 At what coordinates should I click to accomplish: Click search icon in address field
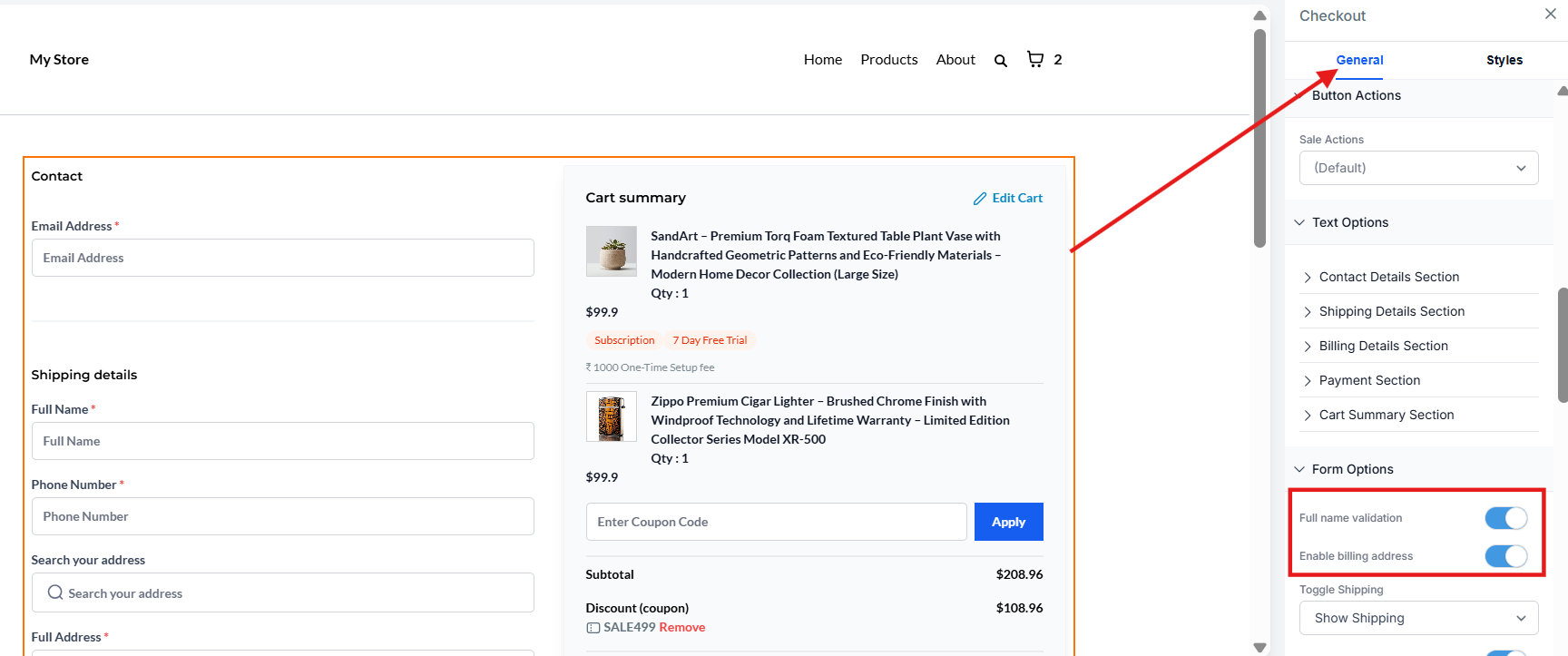(x=55, y=592)
